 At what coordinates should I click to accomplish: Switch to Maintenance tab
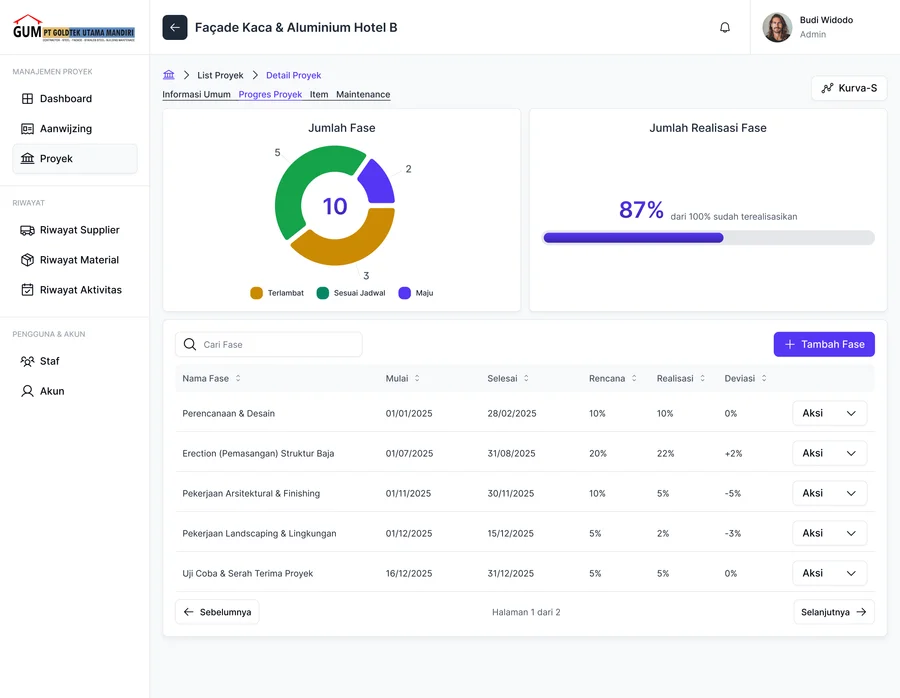363,95
